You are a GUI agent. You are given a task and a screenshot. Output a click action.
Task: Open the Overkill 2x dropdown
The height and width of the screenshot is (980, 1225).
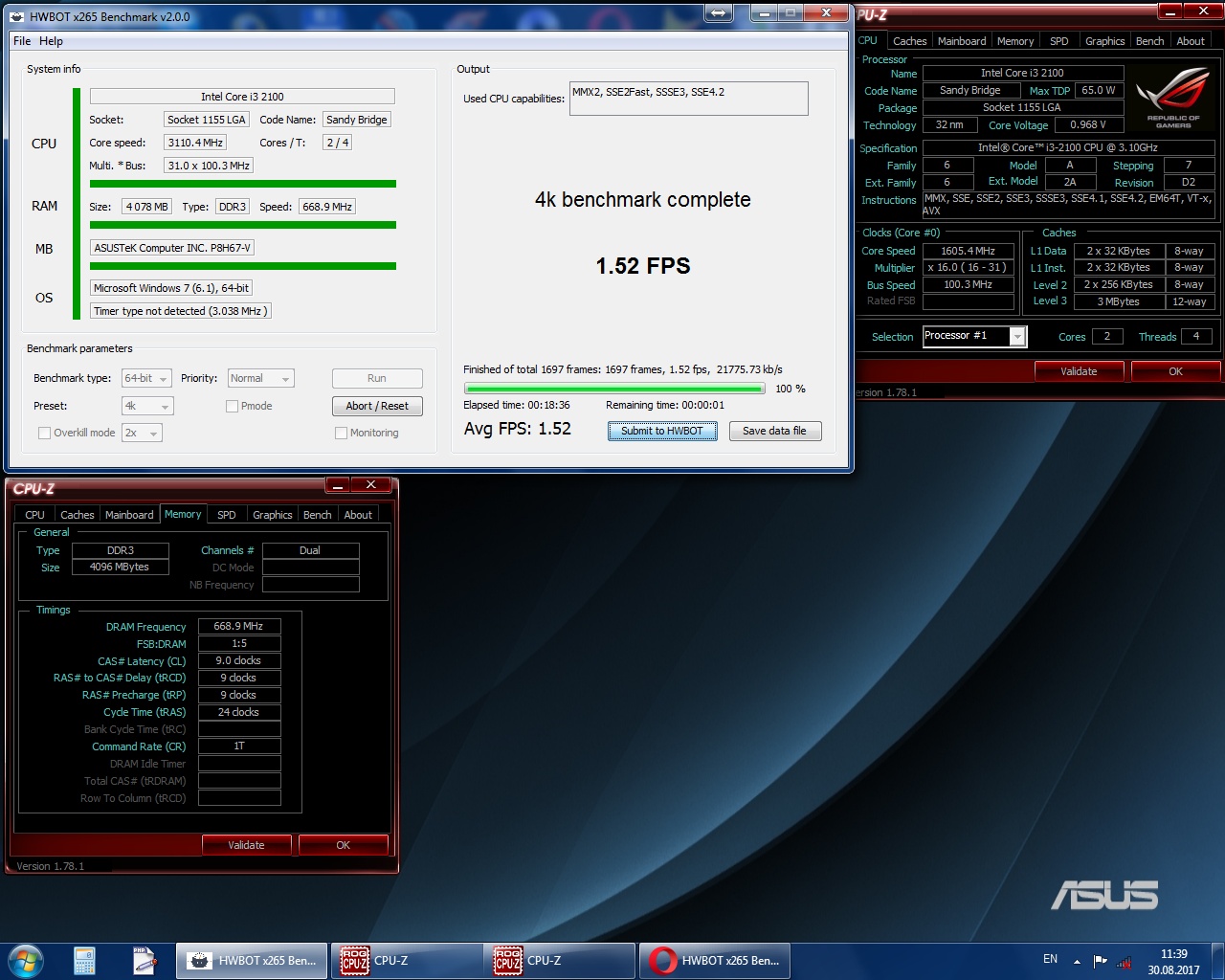click(142, 433)
